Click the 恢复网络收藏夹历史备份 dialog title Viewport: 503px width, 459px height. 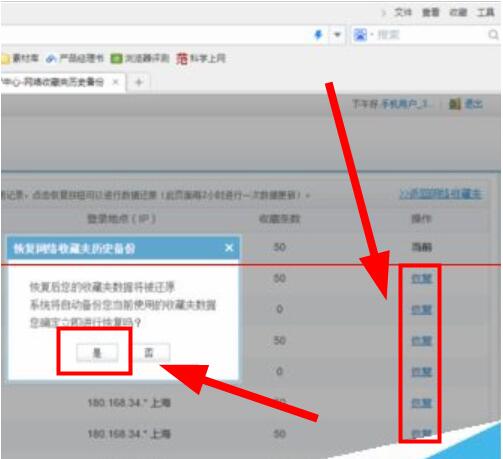74,248
